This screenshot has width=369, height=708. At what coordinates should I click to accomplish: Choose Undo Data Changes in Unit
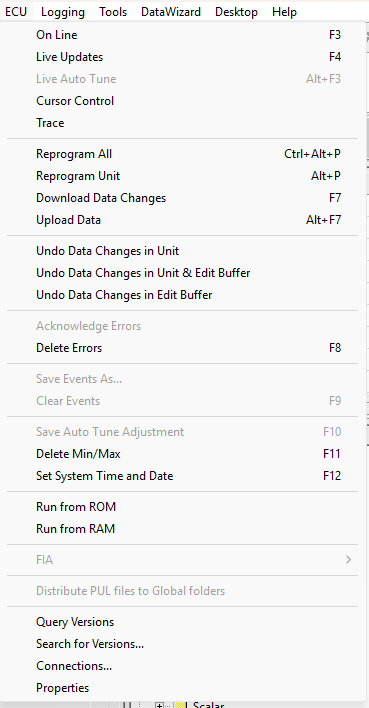click(182, 251)
